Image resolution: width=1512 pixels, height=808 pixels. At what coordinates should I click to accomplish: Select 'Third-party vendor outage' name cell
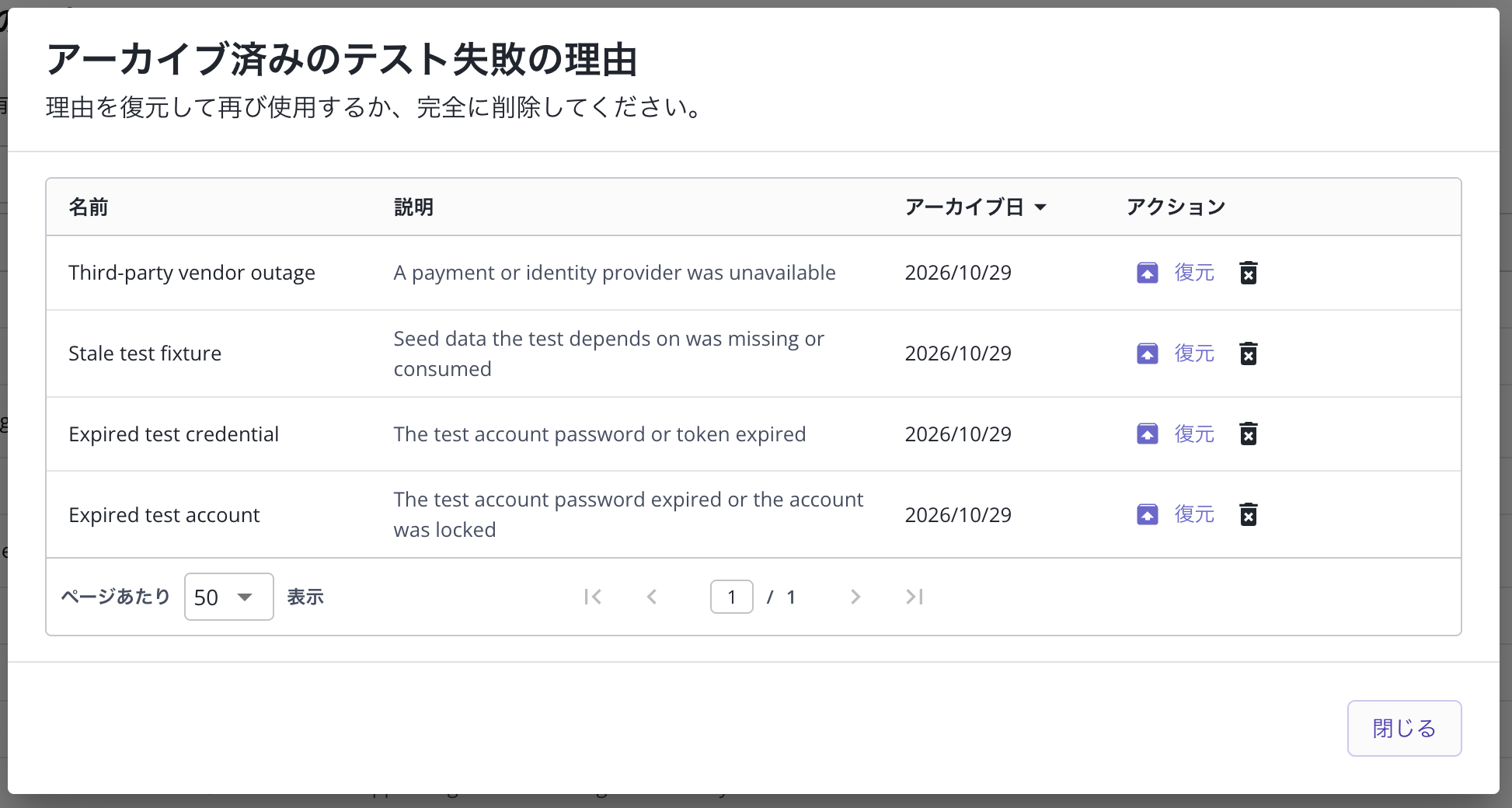(192, 273)
